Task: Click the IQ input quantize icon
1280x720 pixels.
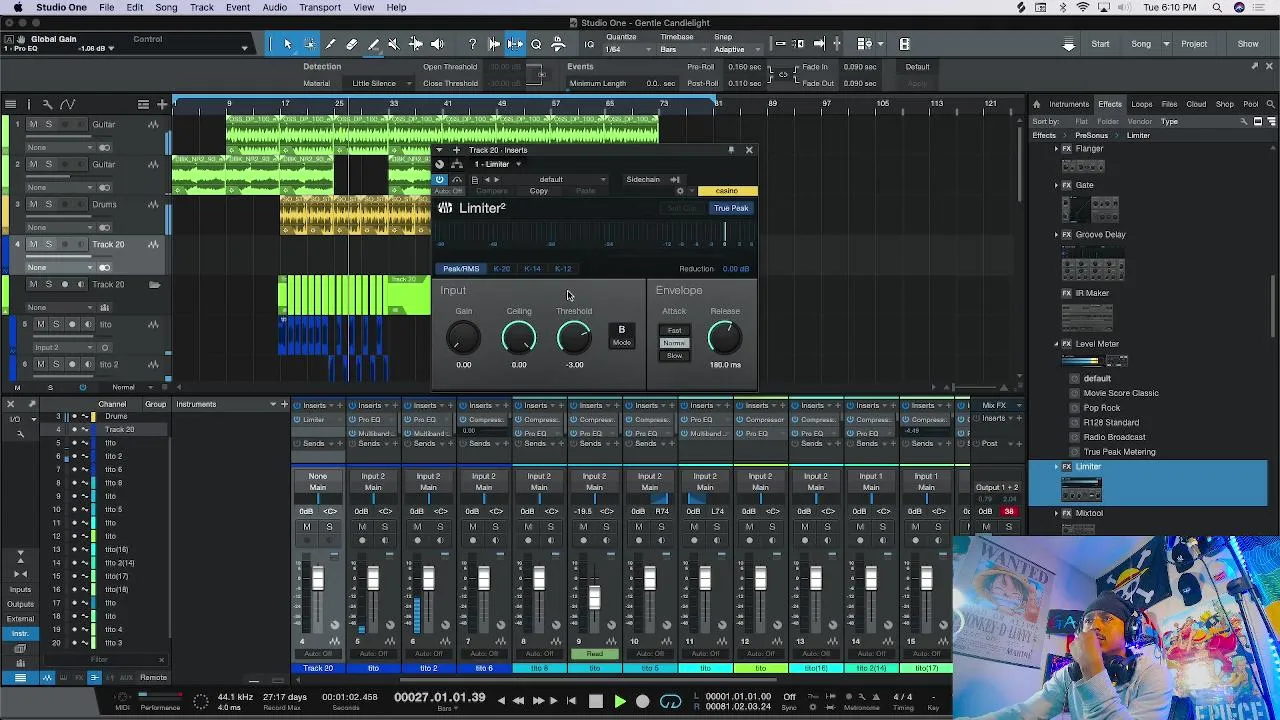Action: pos(589,44)
